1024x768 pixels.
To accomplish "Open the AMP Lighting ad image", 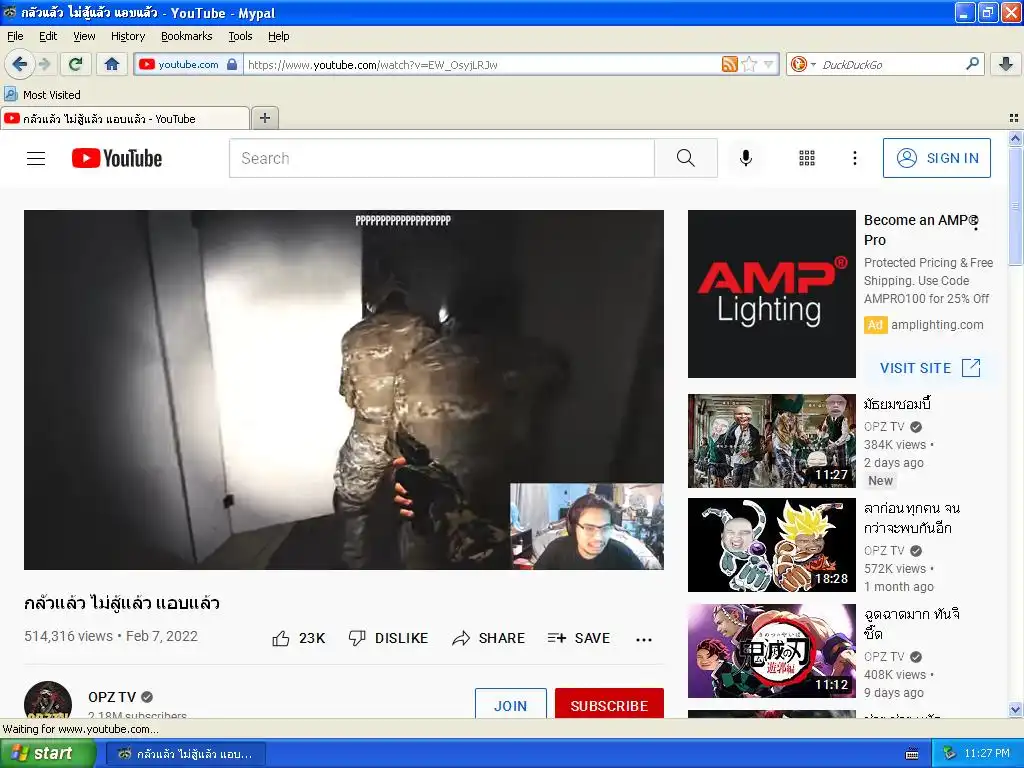I will coord(771,294).
